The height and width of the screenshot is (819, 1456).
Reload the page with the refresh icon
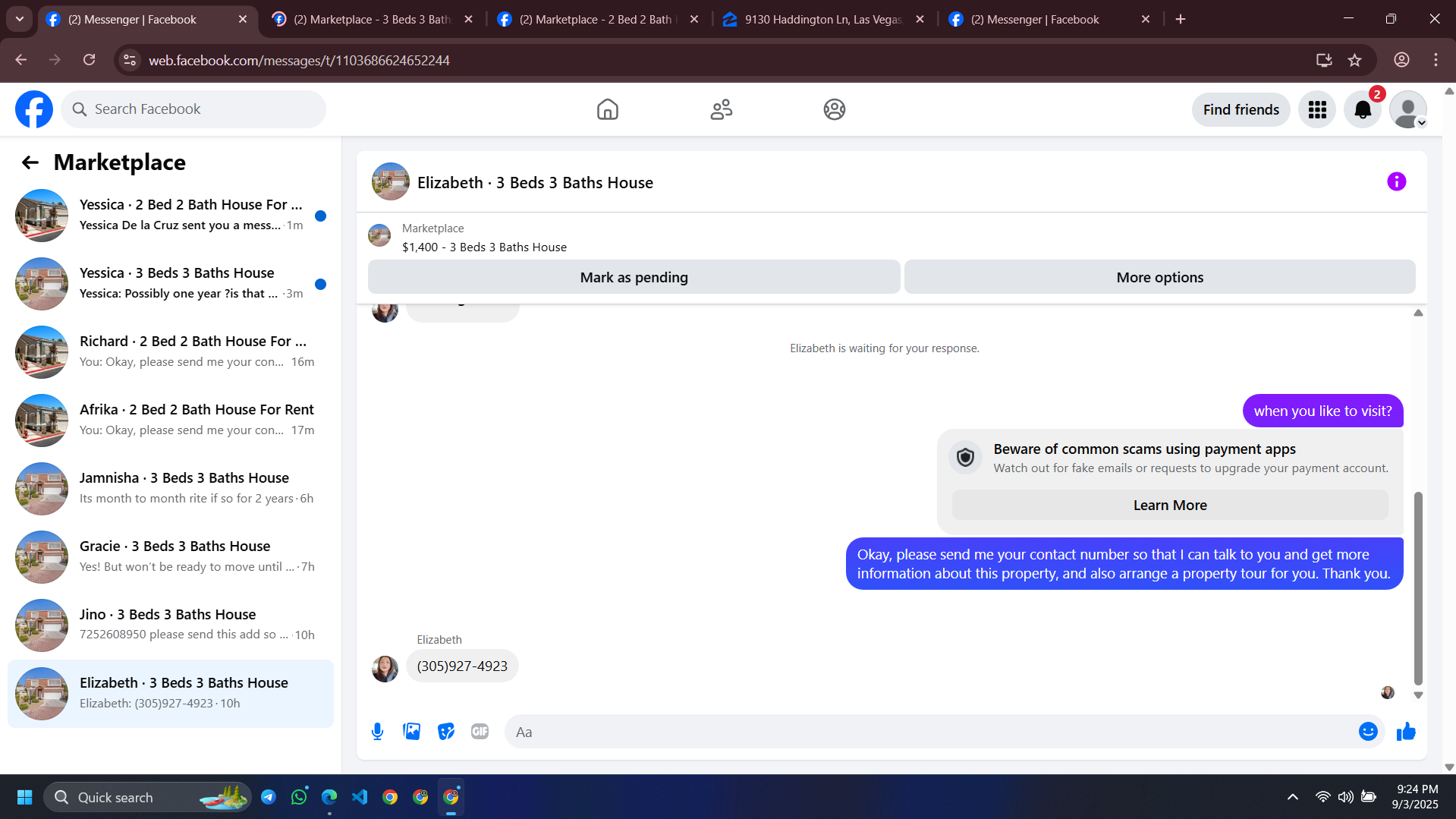coord(90,60)
